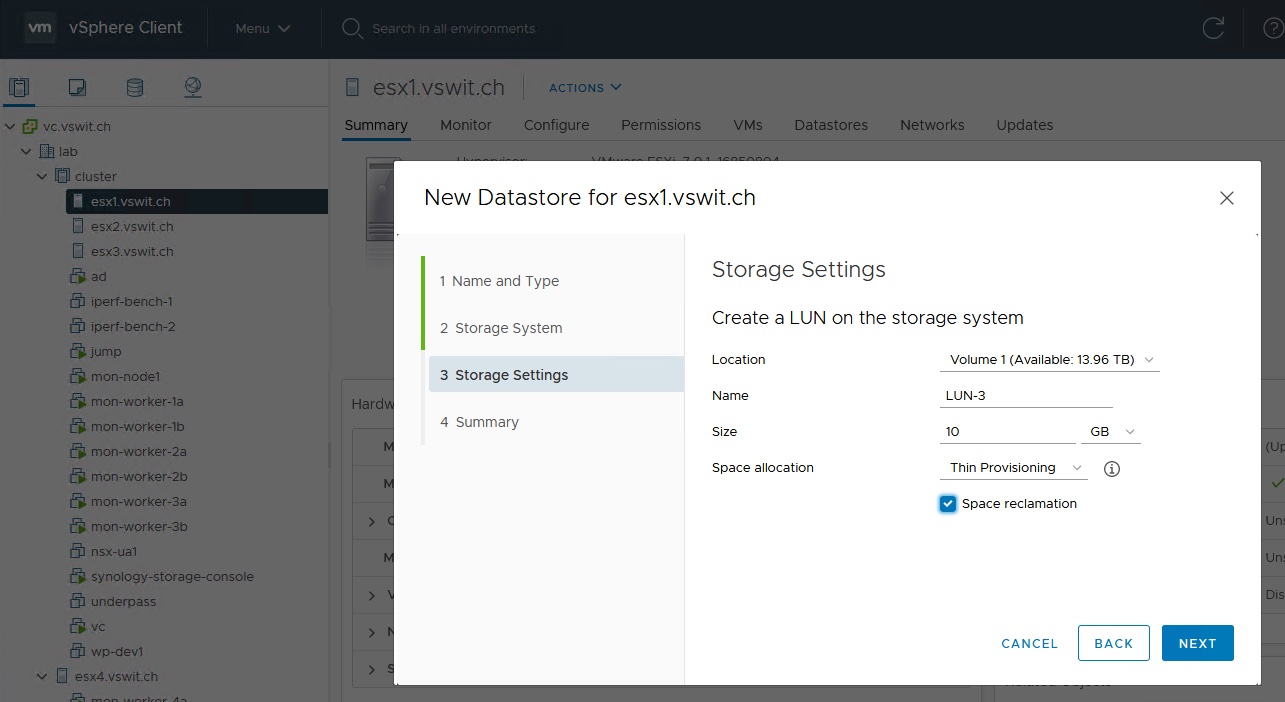Open the size unit GB dropdown
The width and height of the screenshot is (1285, 702).
[1111, 432]
